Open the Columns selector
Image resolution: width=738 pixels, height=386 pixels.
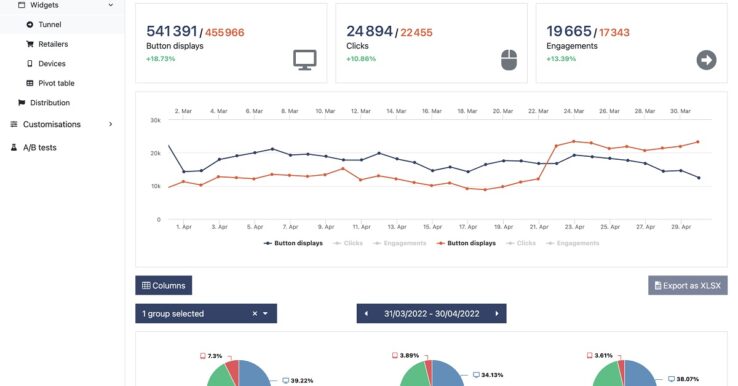[163, 285]
